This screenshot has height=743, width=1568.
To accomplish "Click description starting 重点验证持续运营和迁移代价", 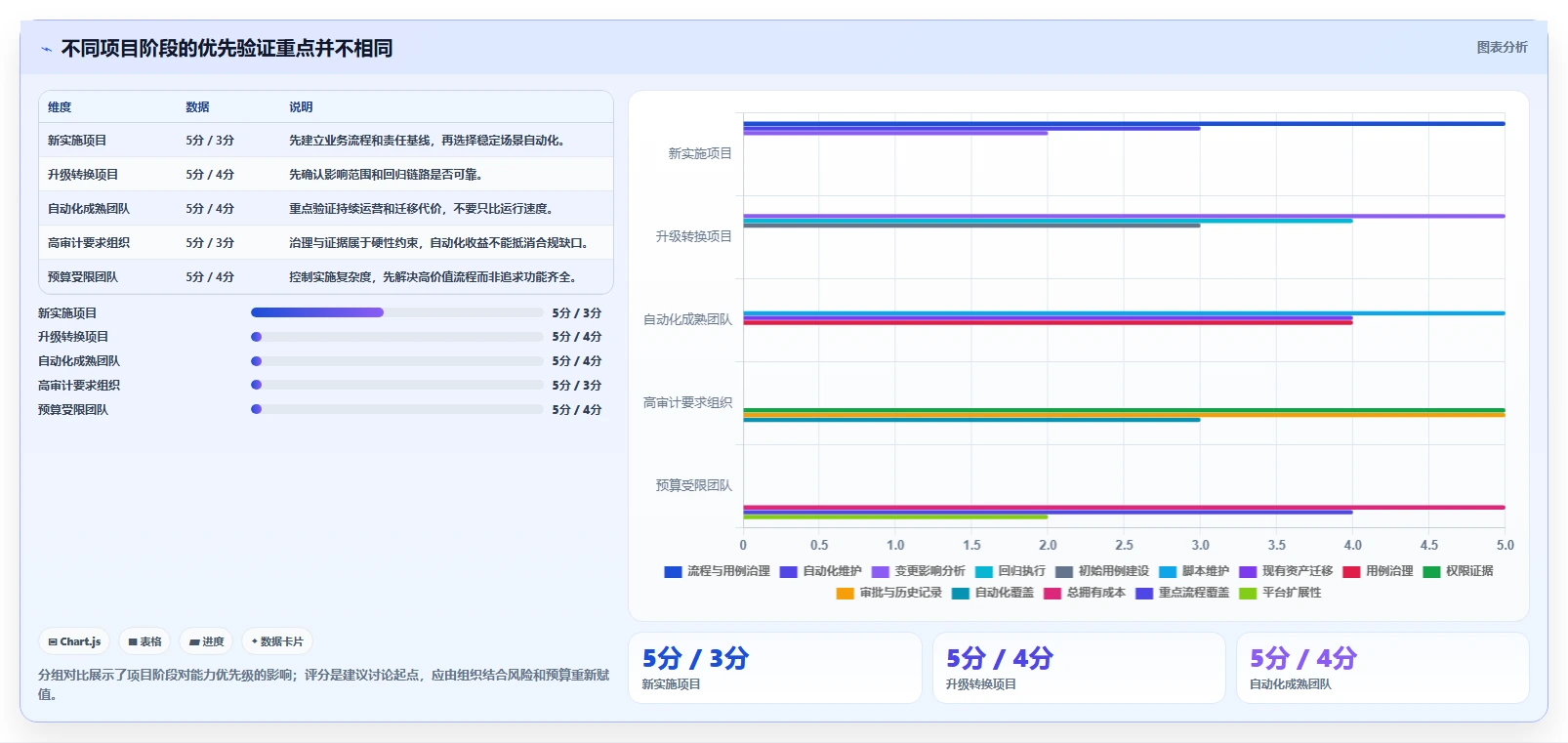I will coord(423,209).
